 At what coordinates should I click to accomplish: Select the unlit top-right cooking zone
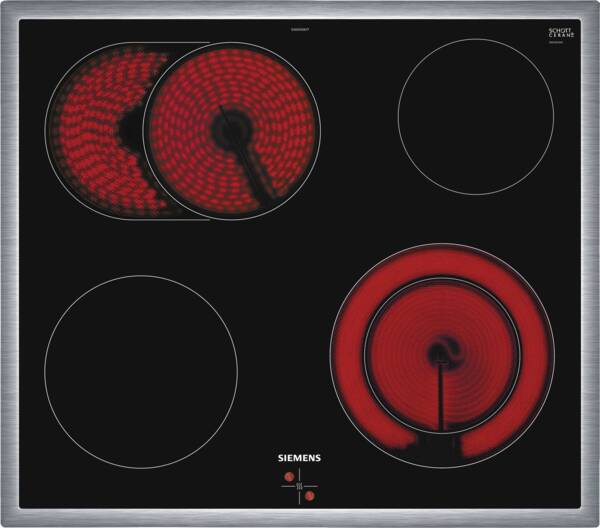(476, 117)
